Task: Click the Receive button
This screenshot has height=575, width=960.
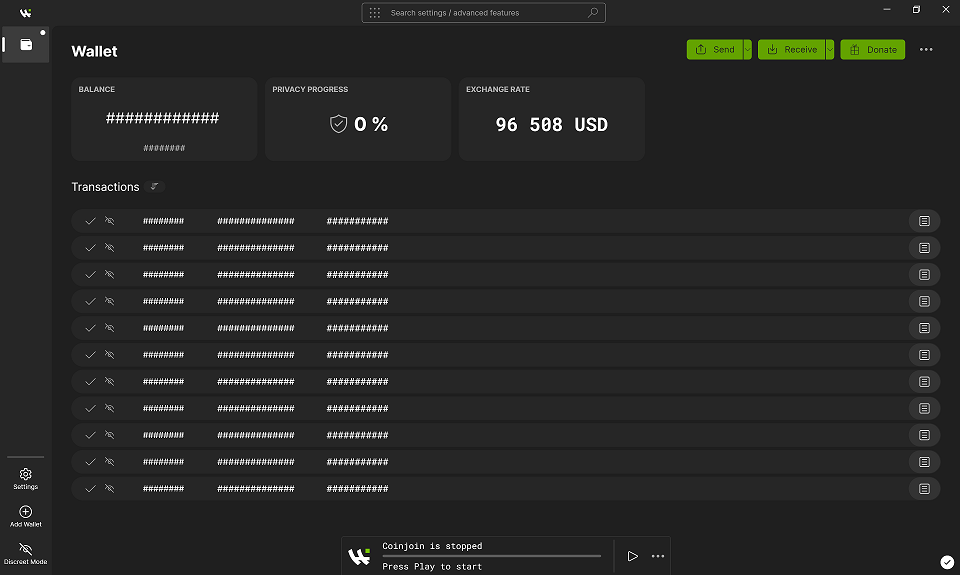Action: pos(792,50)
